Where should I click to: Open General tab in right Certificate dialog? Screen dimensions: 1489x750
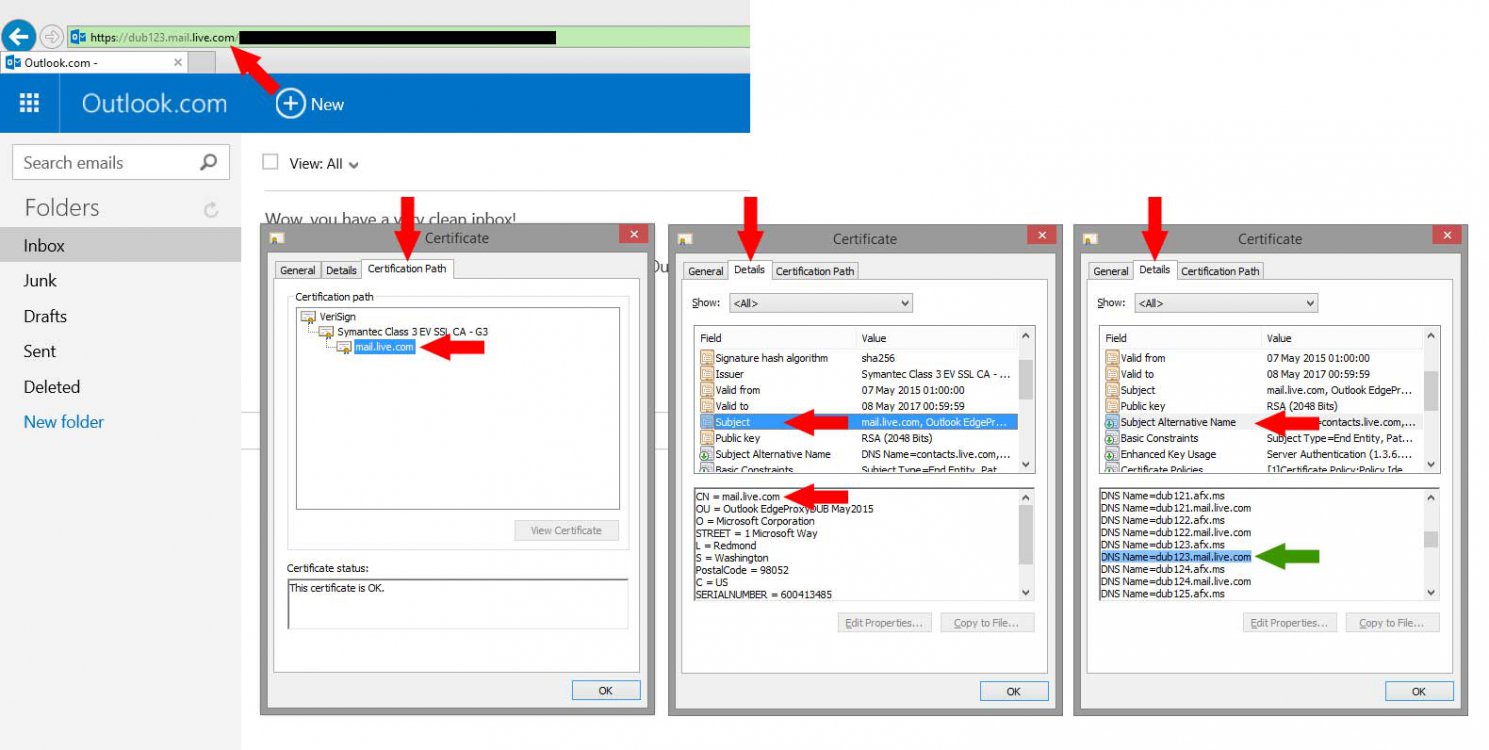click(x=1111, y=271)
